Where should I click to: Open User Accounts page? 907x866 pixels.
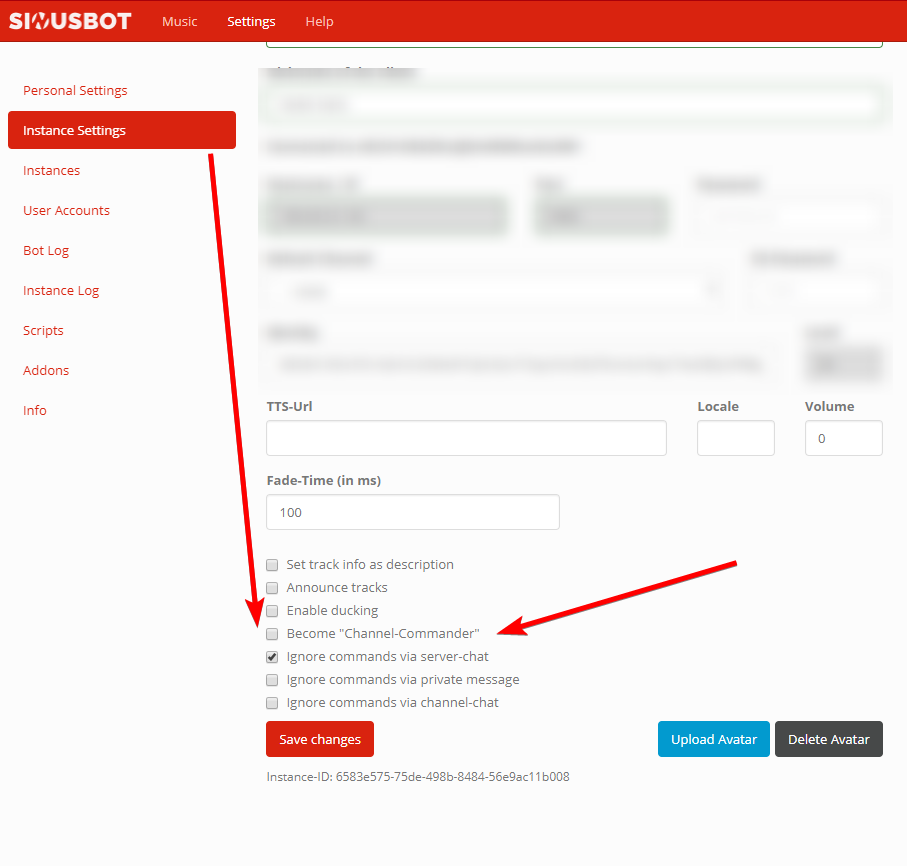66,210
